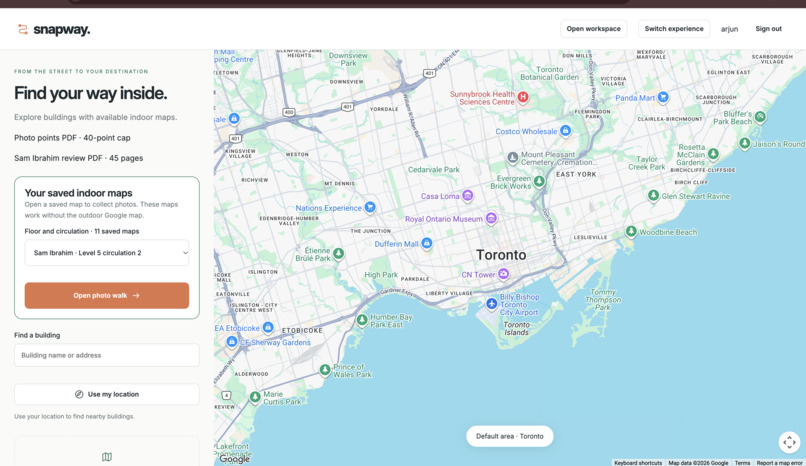Open Keyboard shortcuts on the map
Viewport: 806px width, 466px height.
pos(638,463)
